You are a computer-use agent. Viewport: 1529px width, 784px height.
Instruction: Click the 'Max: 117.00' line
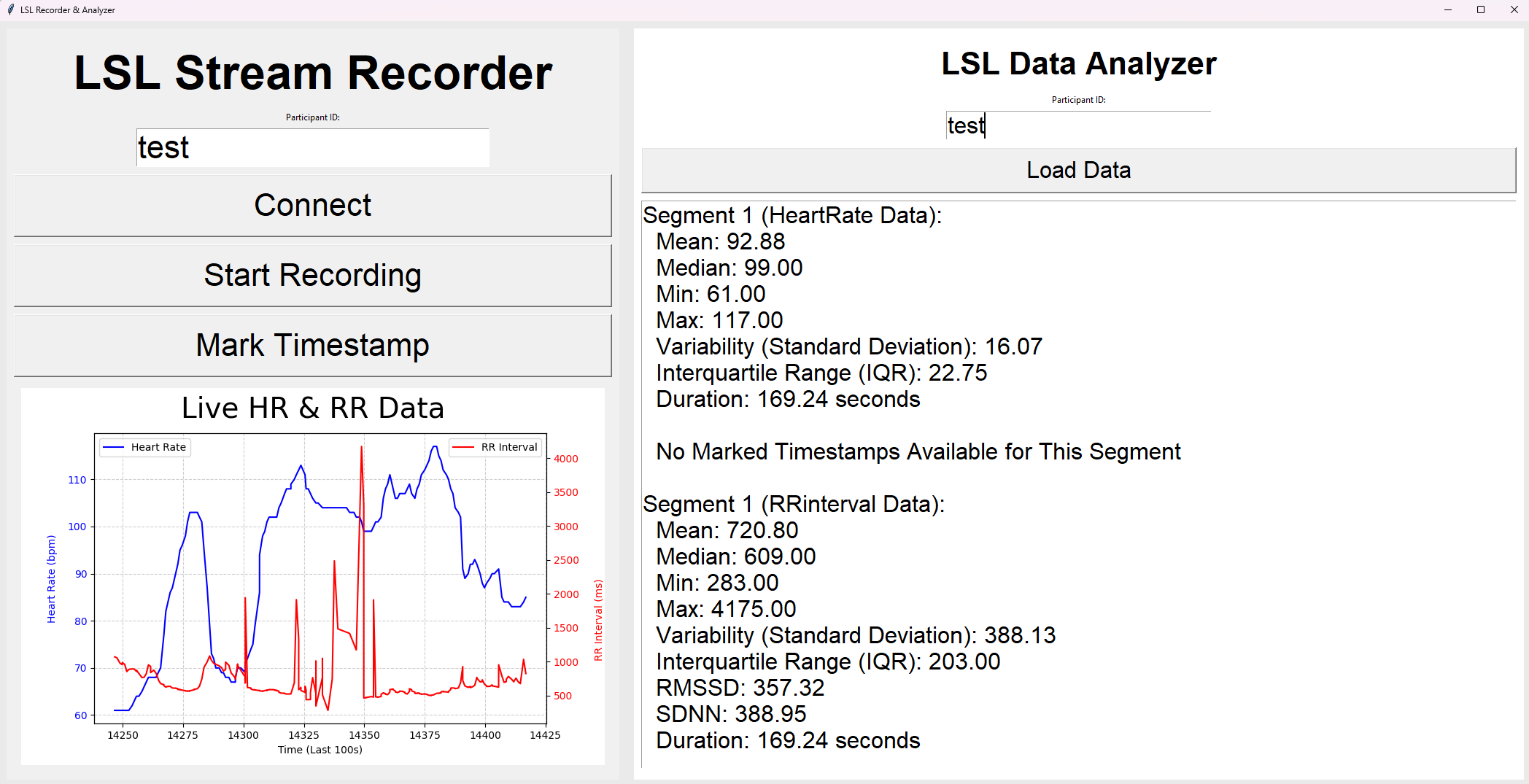pos(720,320)
